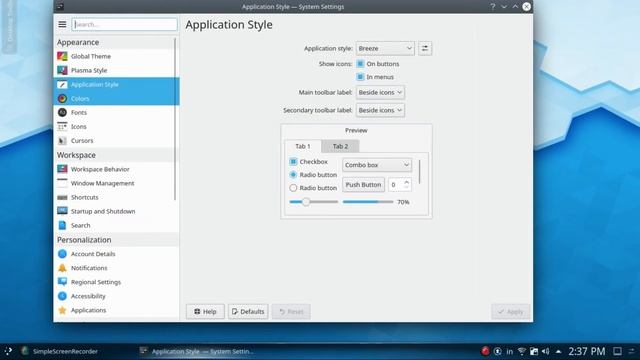Switch to Tab 1 in preview
Image resolution: width=640 pixels, height=360 pixels.
pos(302,146)
